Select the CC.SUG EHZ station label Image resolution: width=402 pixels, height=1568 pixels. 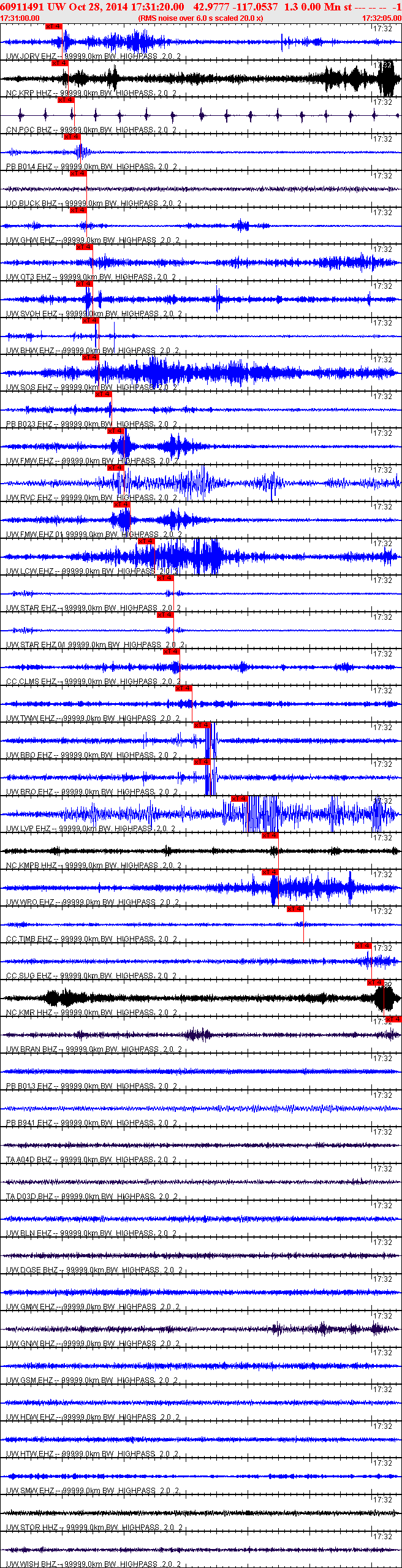pyautogui.click(x=29, y=976)
